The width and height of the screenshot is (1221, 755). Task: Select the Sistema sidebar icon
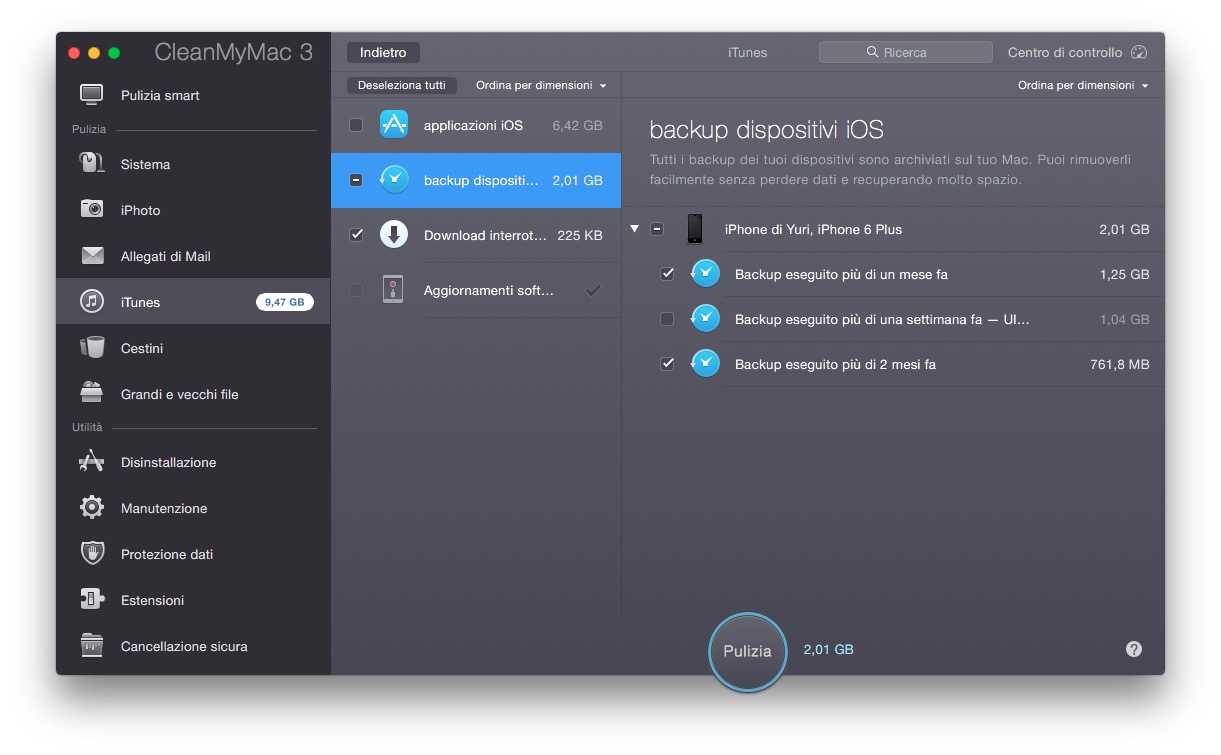[92, 164]
